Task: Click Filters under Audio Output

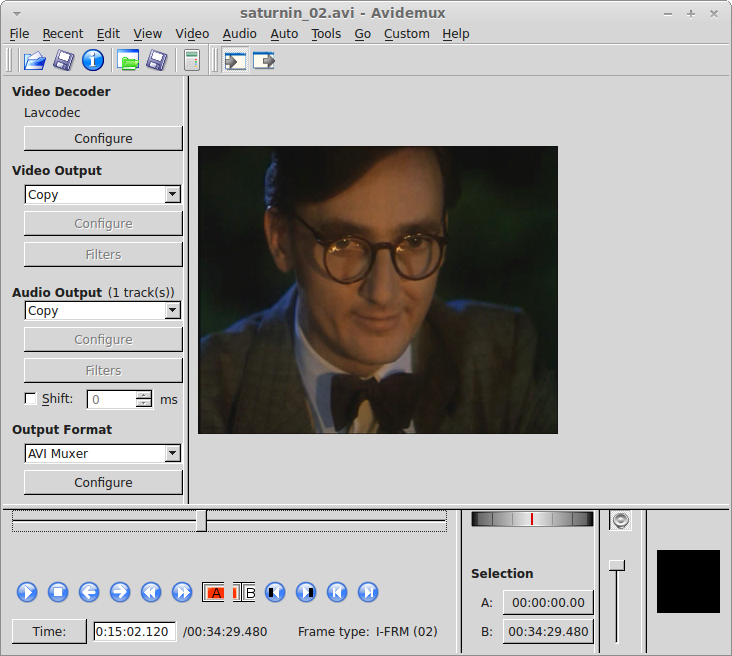Action: [x=103, y=370]
